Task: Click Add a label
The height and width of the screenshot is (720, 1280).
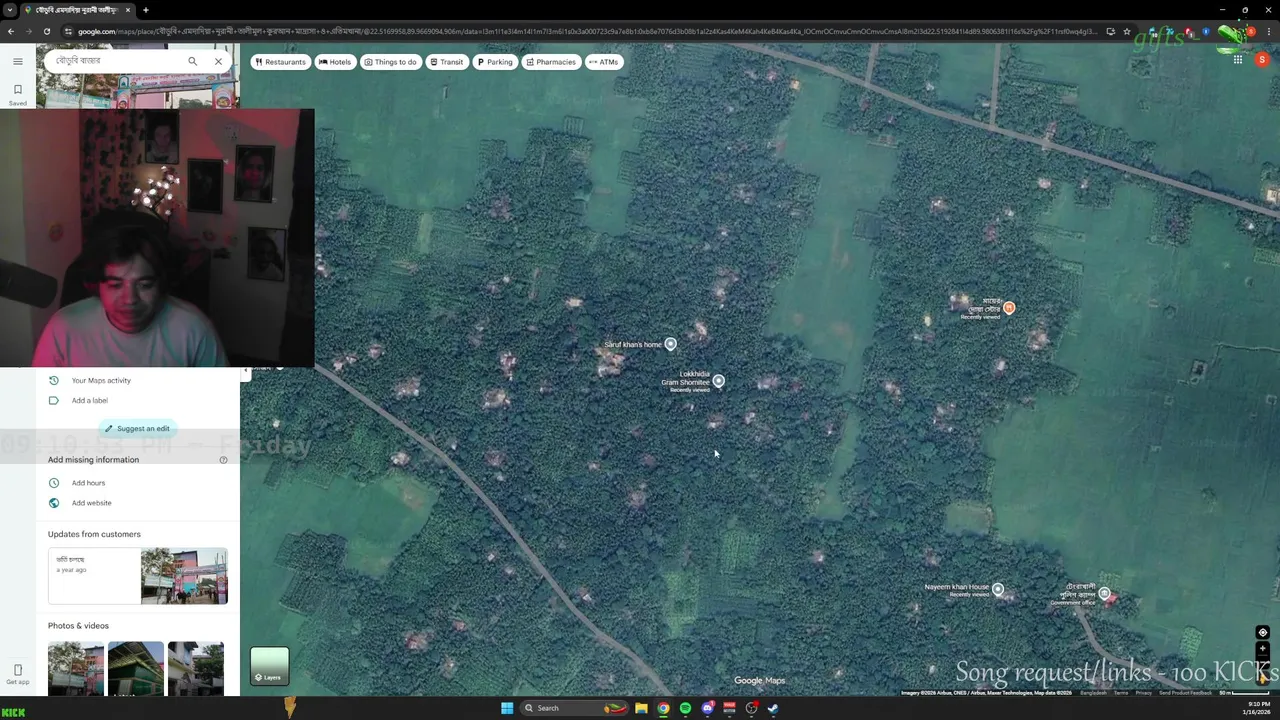Action: coord(89,401)
